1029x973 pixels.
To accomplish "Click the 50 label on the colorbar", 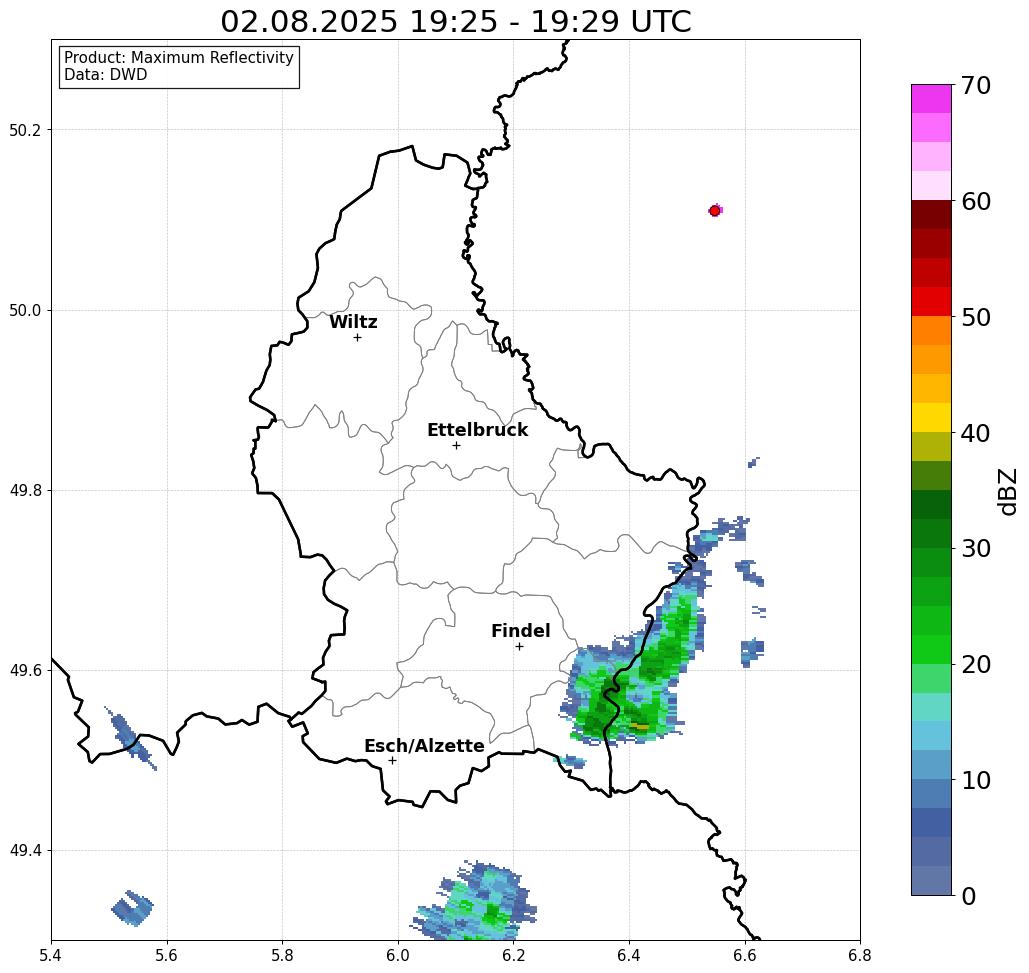I will (976, 317).
